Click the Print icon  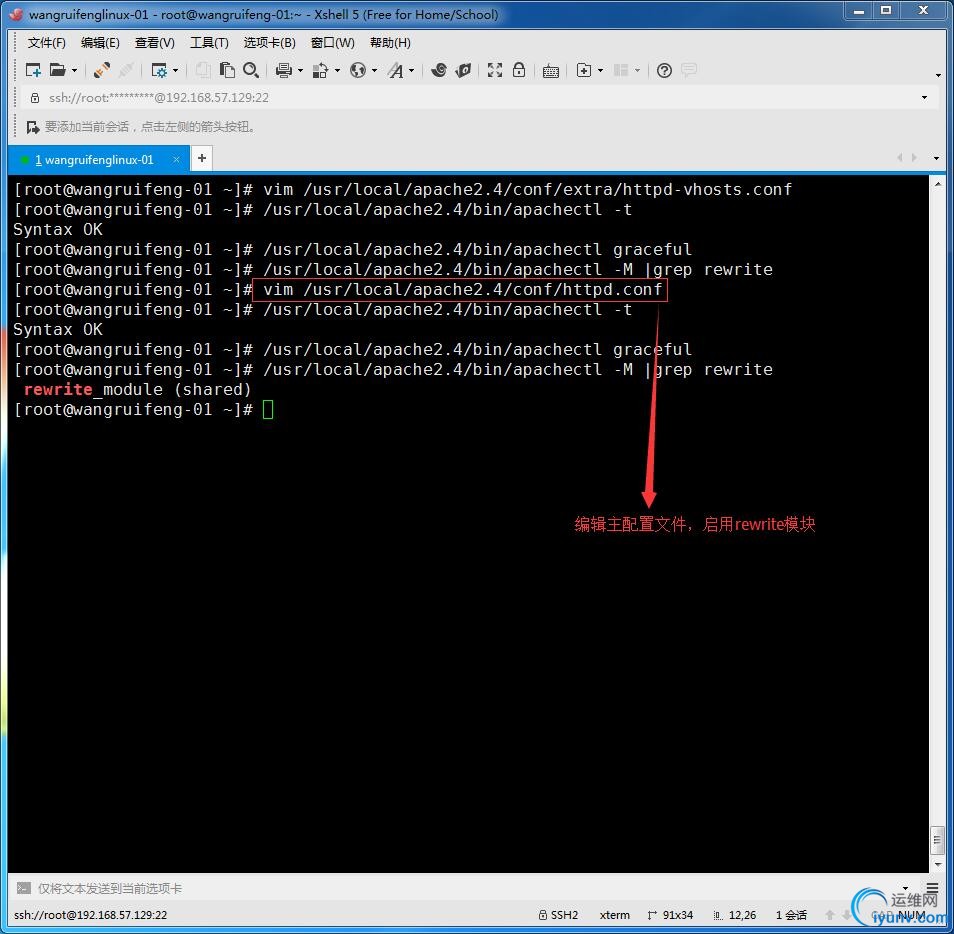tap(284, 71)
